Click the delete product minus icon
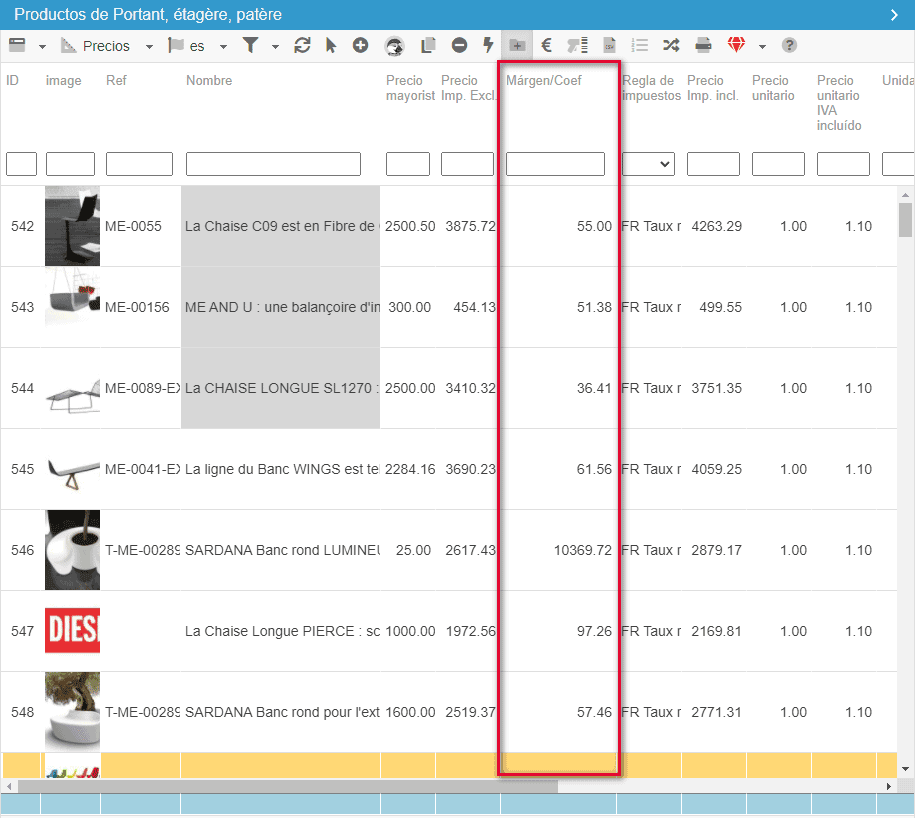The width and height of the screenshot is (915, 818). [x=459, y=45]
